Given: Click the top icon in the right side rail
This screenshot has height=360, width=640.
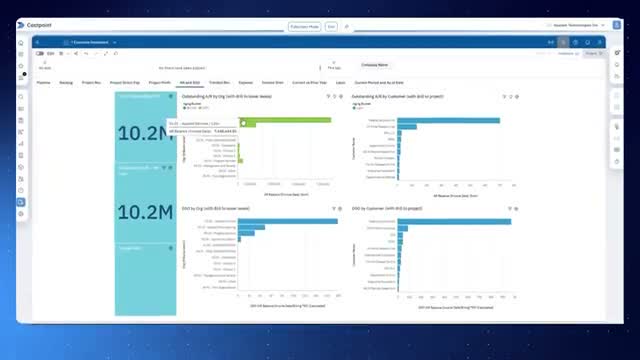Looking at the screenshot, I should coord(617,53).
